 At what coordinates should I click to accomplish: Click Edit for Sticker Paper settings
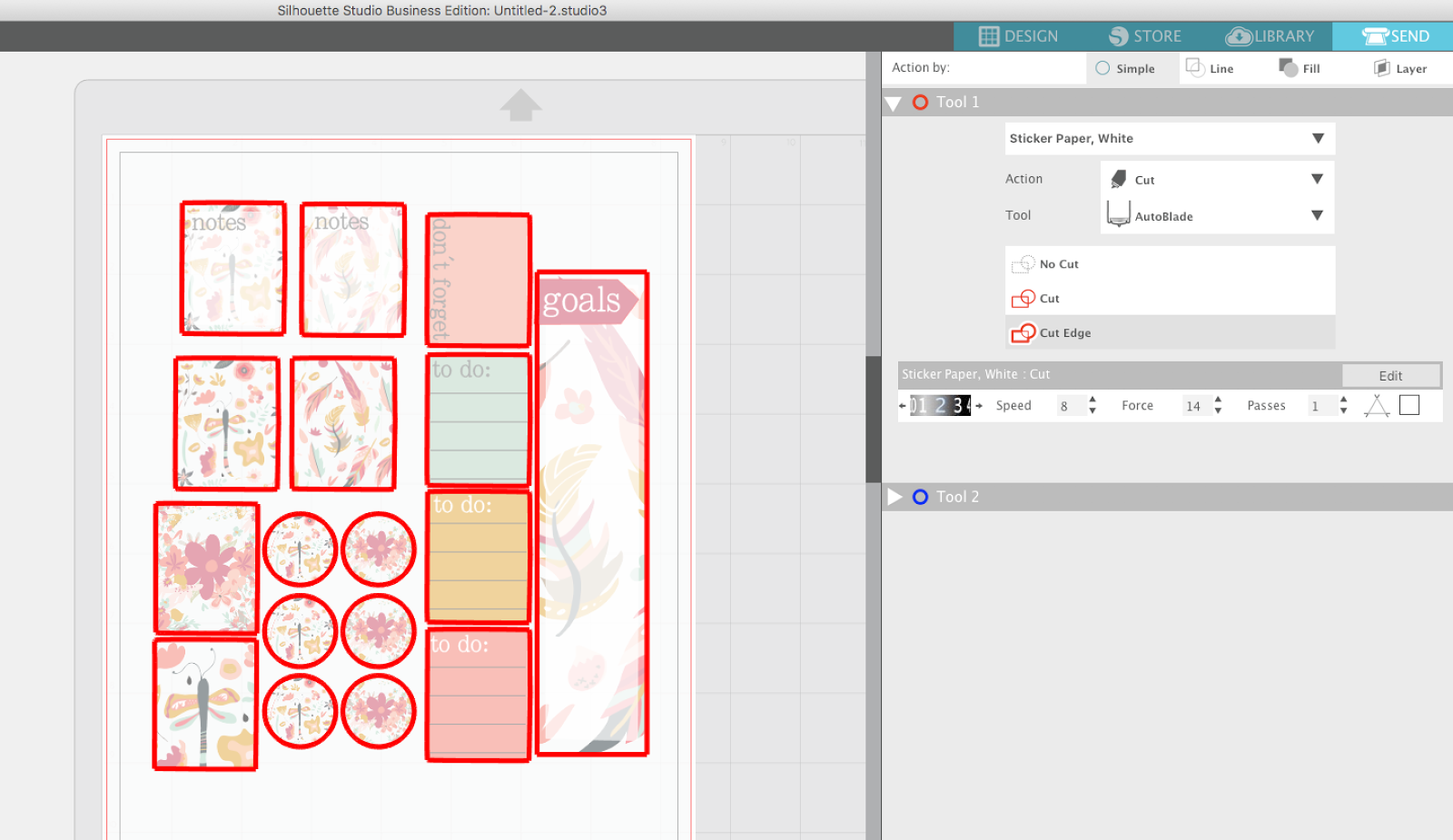click(1390, 376)
